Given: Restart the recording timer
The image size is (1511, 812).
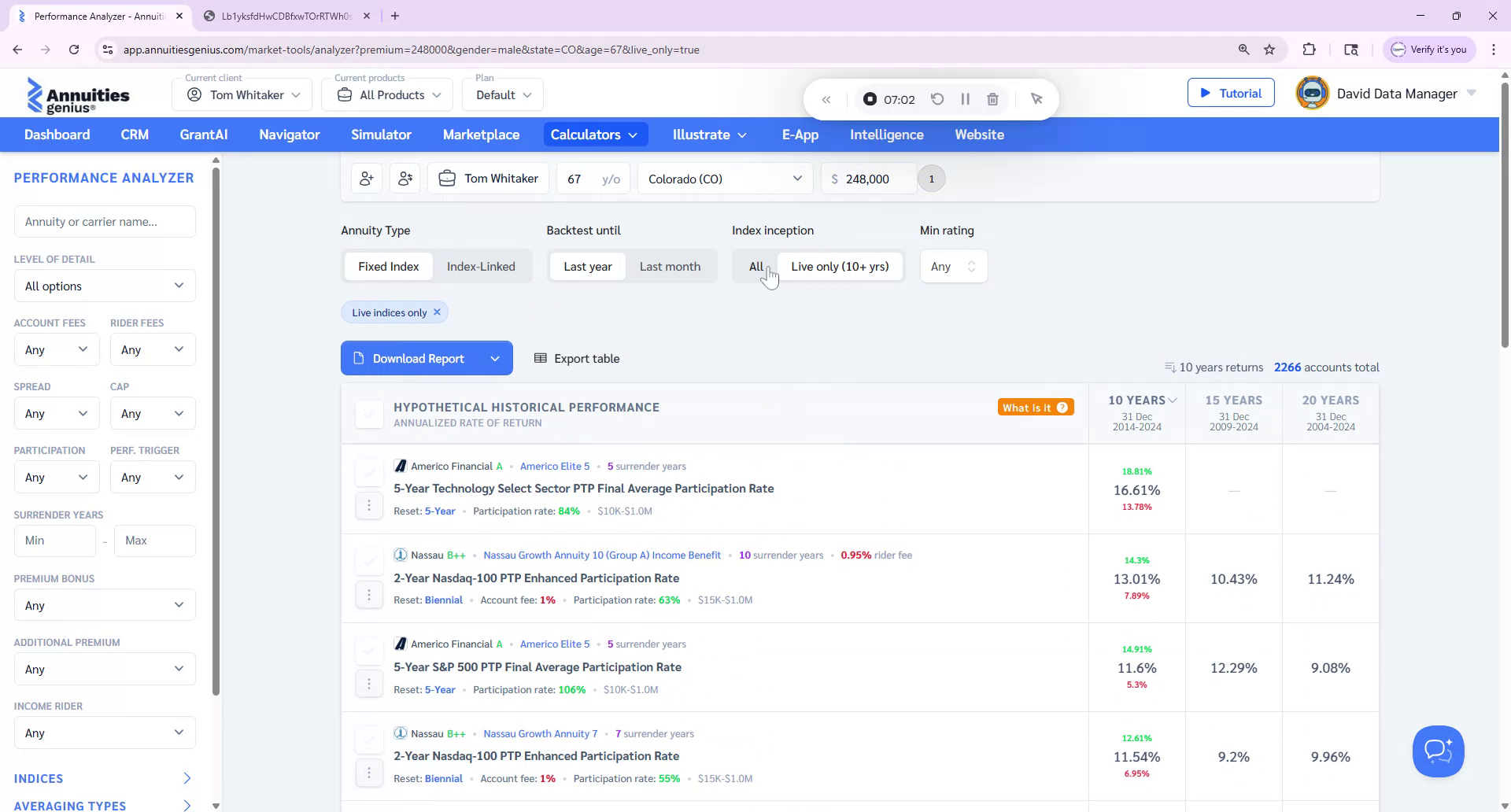Looking at the screenshot, I should tap(937, 99).
